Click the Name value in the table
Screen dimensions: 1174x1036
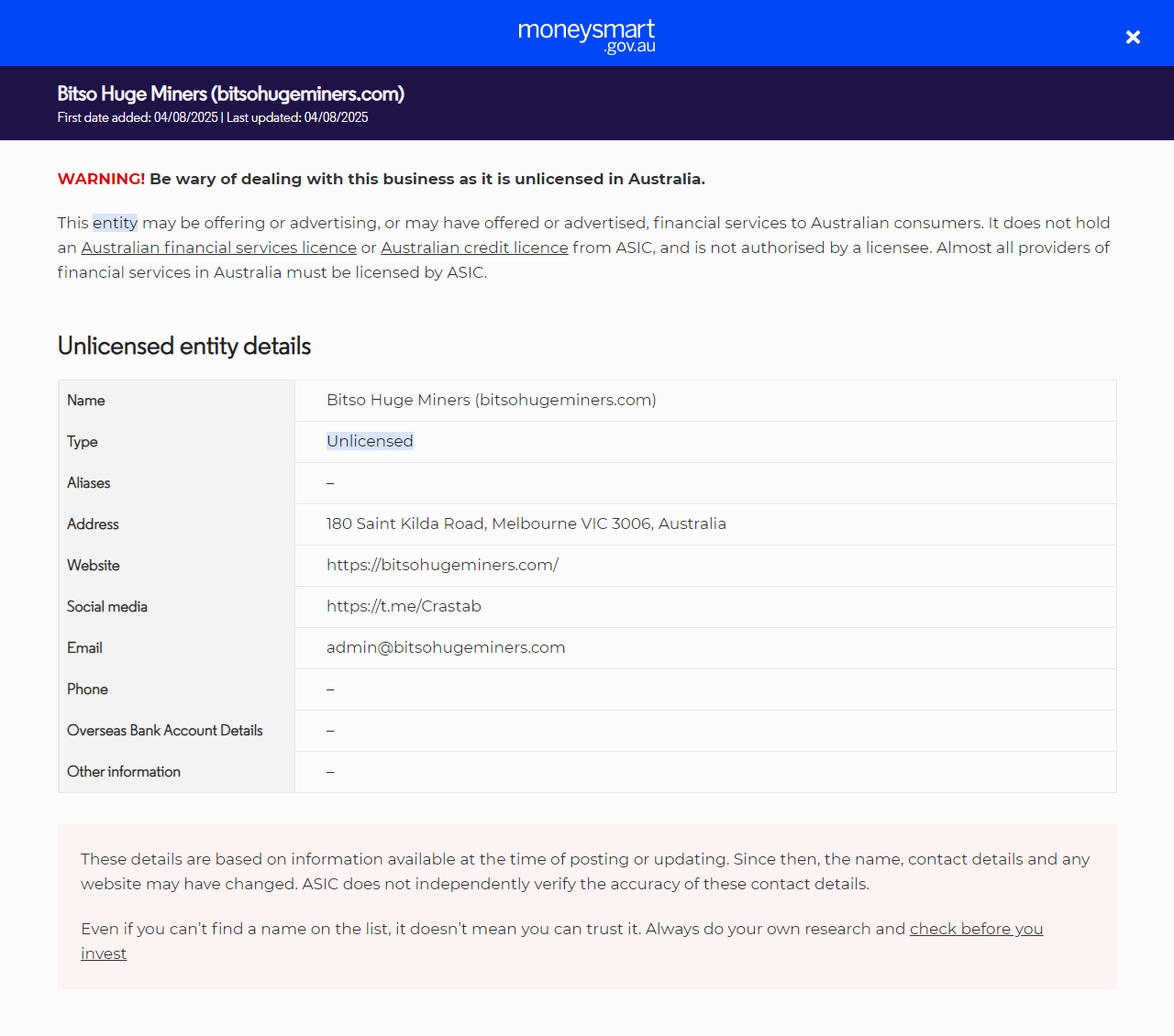click(x=491, y=400)
